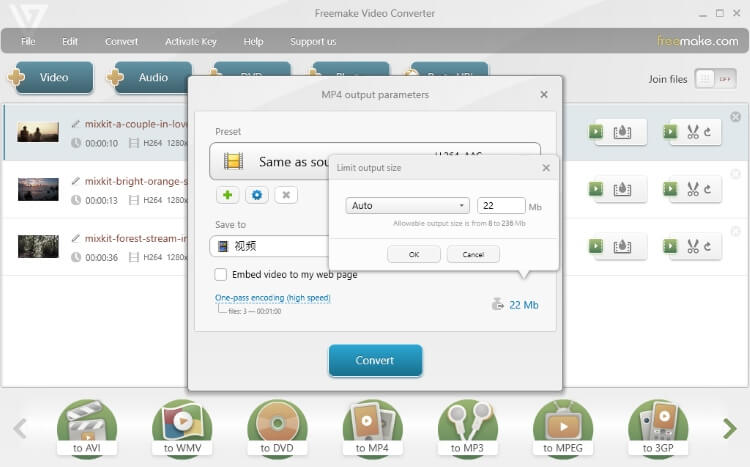Viewport: 750px width, 467px height.
Task: Click the blue gear edit preset icon
Action: (257, 195)
